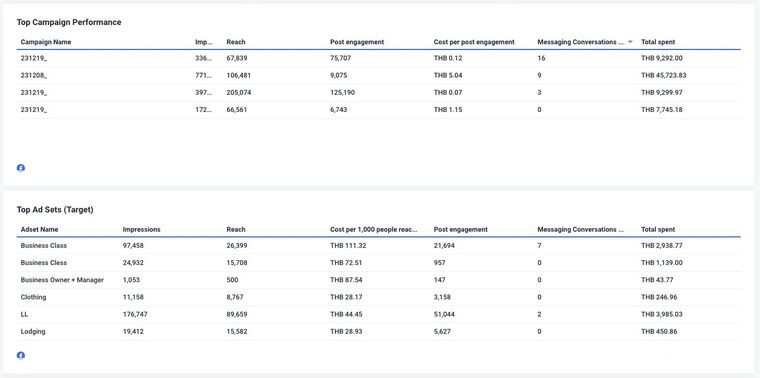Click cost value THB 1.15
The image size is (760, 378).
(x=448, y=110)
